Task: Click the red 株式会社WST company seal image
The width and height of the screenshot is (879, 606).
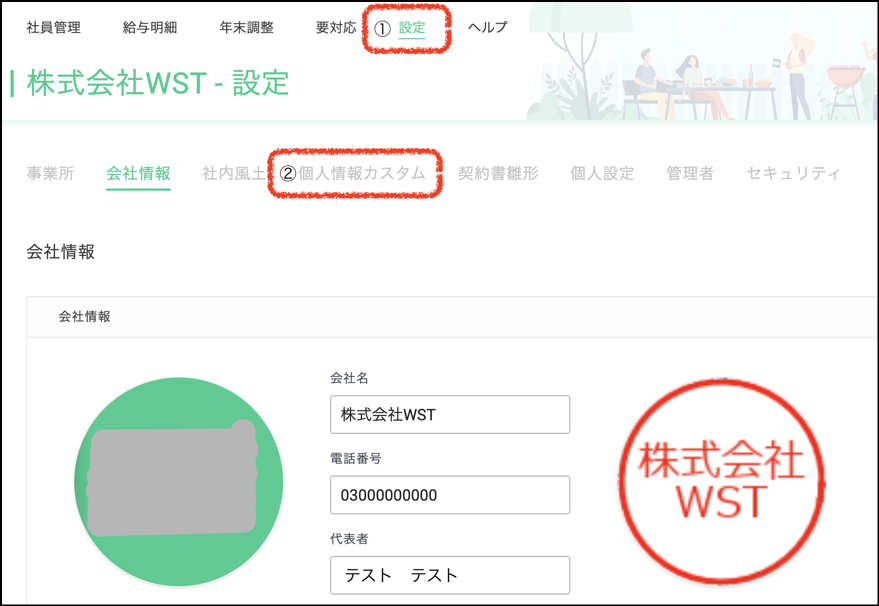Action: tap(722, 482)
